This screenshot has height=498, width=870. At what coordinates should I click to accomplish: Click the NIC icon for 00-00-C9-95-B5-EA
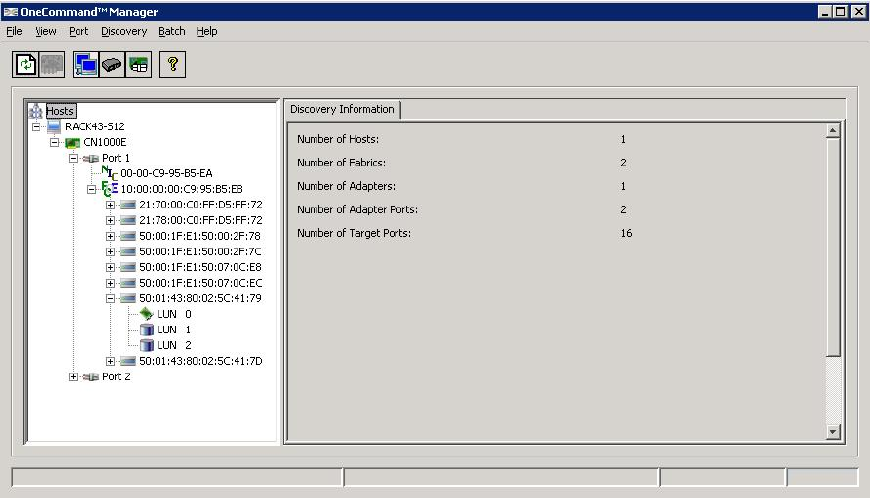pyautogui.click(x=109, y=173)
